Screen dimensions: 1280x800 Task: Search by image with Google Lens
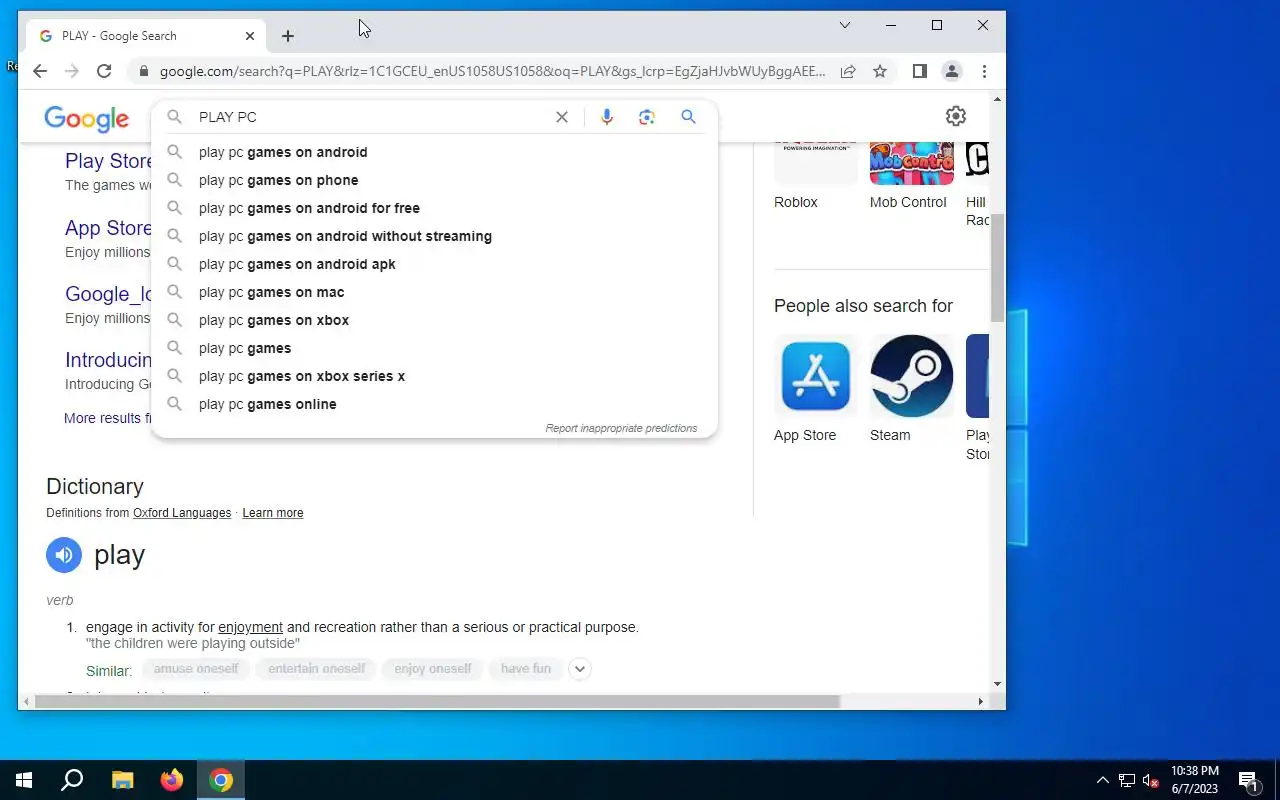[647, 117]
